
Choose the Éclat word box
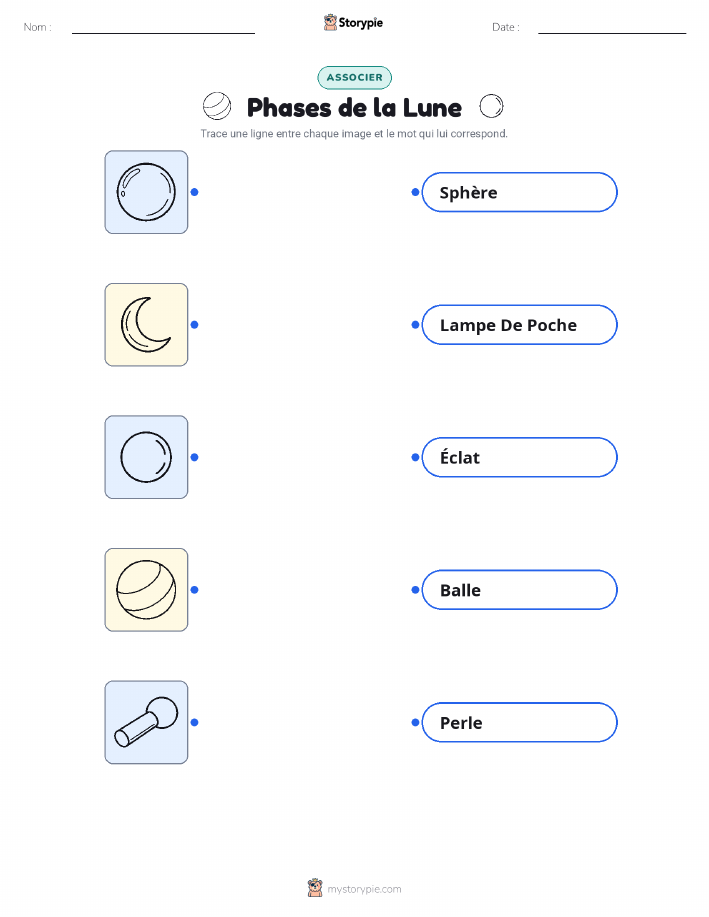519,457
